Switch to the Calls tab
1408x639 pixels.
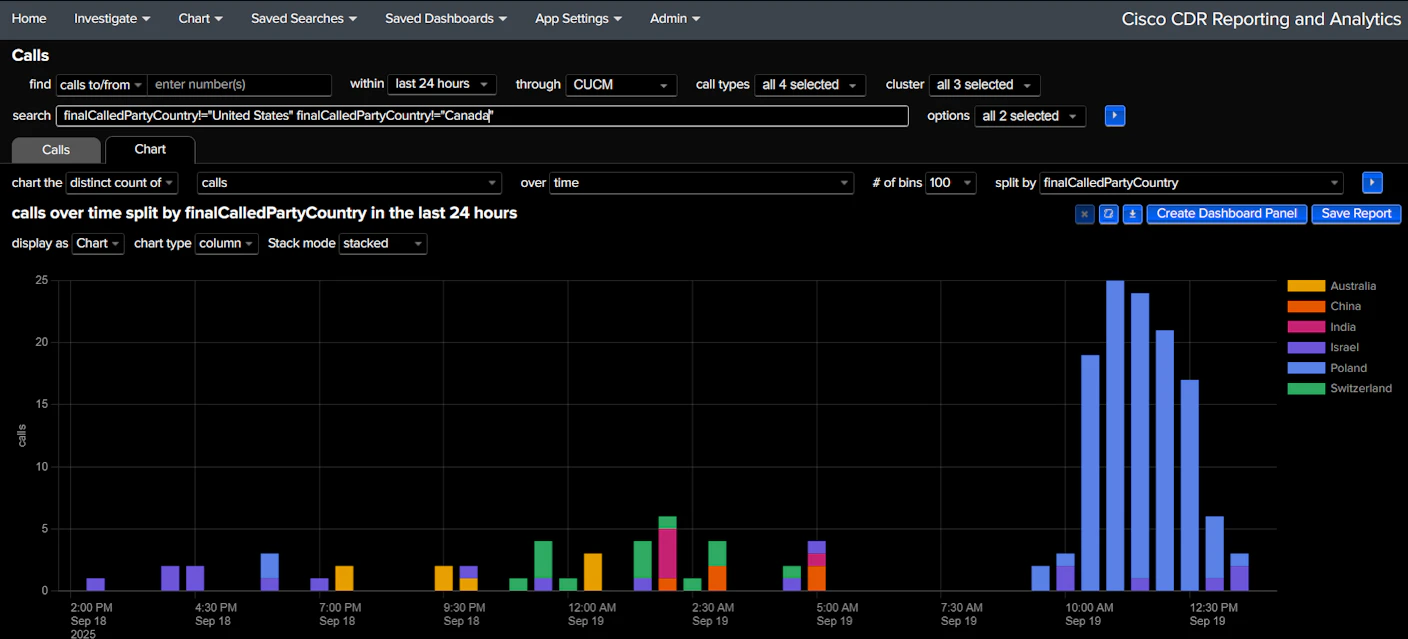56,150
